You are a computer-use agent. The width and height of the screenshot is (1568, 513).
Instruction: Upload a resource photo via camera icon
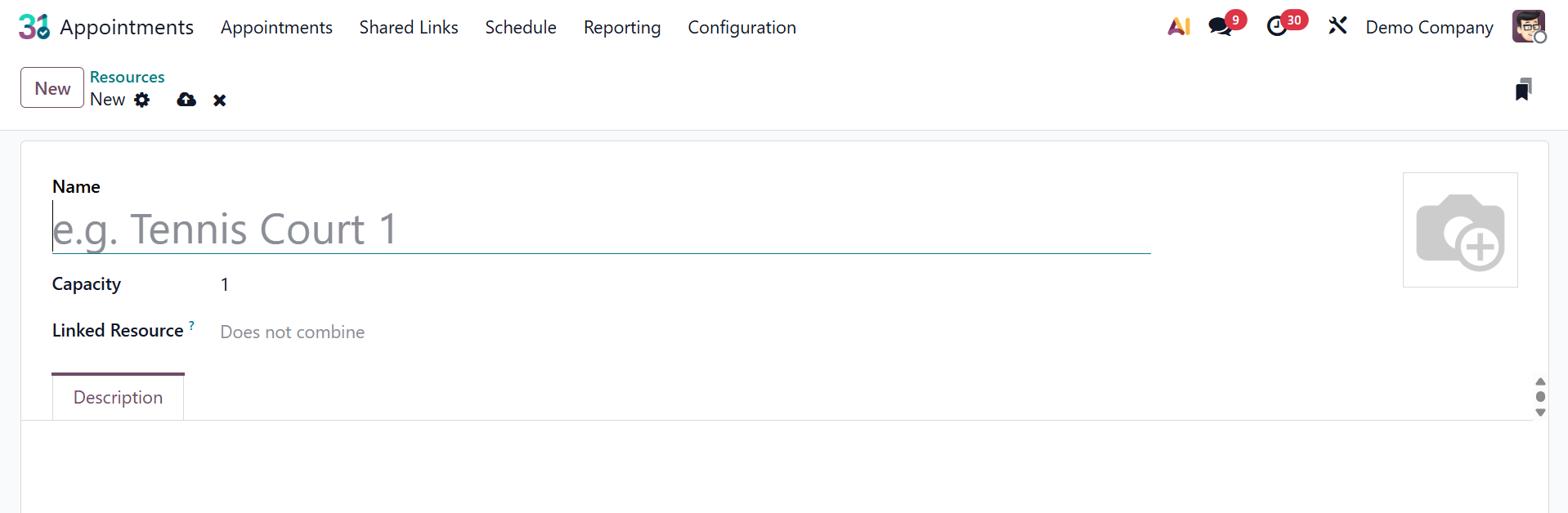click(x=1461, y=230)
